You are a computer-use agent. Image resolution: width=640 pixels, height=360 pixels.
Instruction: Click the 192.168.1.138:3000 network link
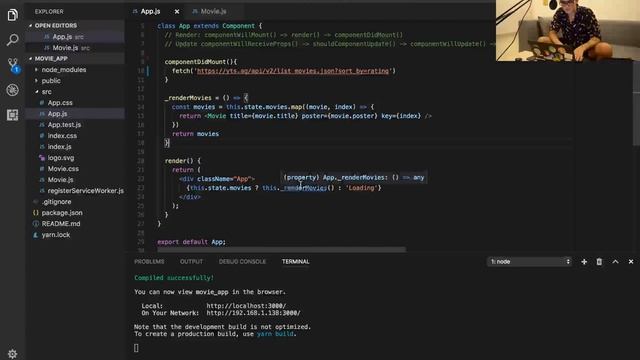[253, 313]
